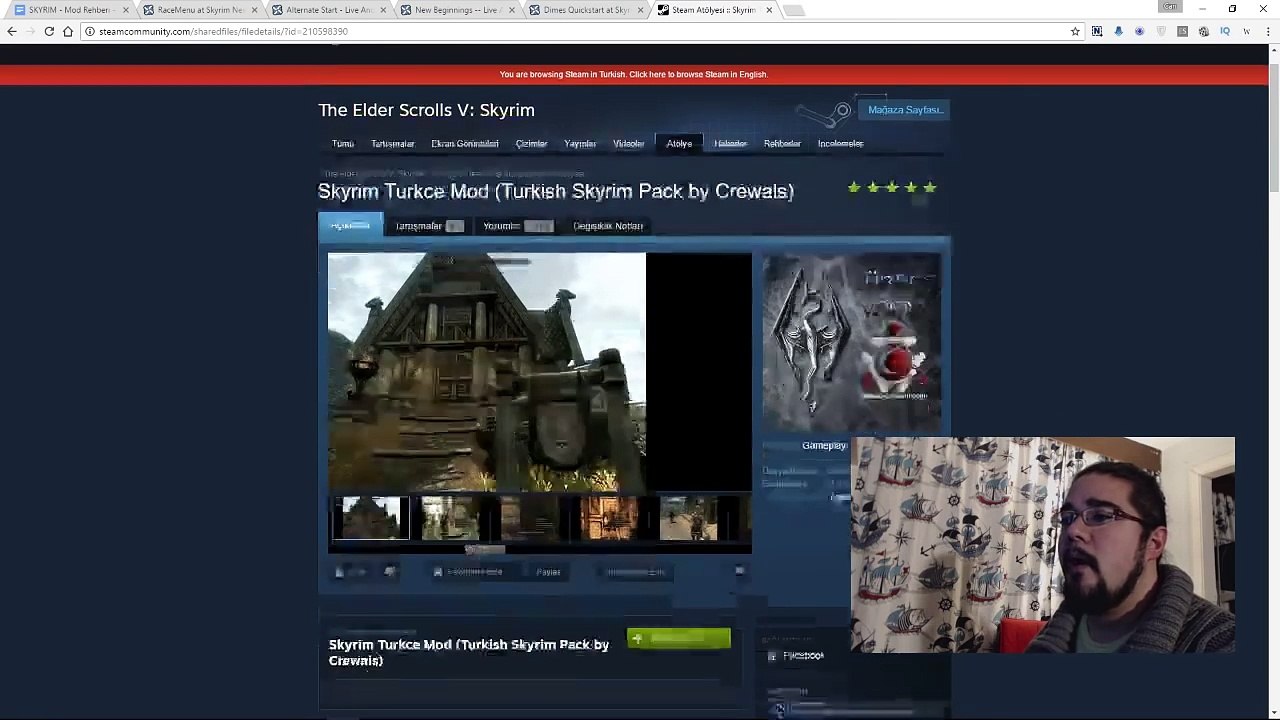Close the Alternate Start tab
Viewport: 1280px width, 720px height.
[383, 10]
